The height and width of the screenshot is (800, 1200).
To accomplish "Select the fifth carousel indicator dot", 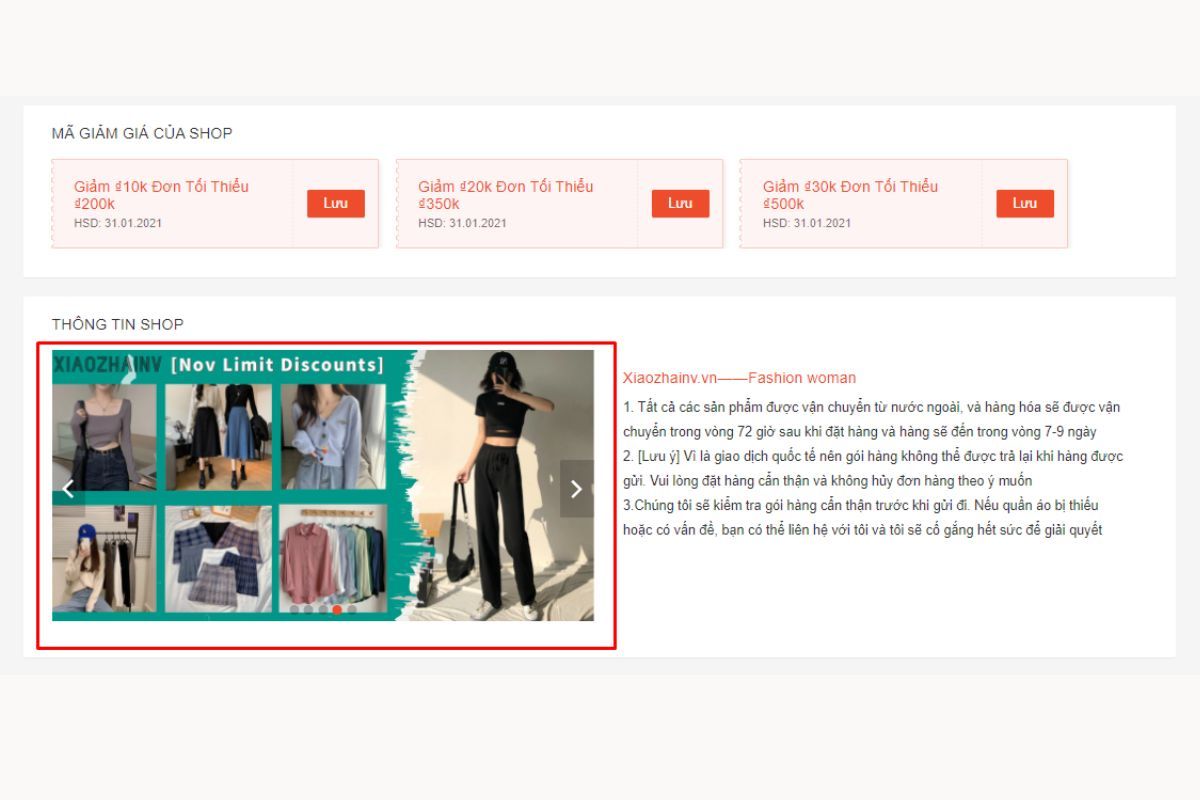I will click(x=351, y=609).
